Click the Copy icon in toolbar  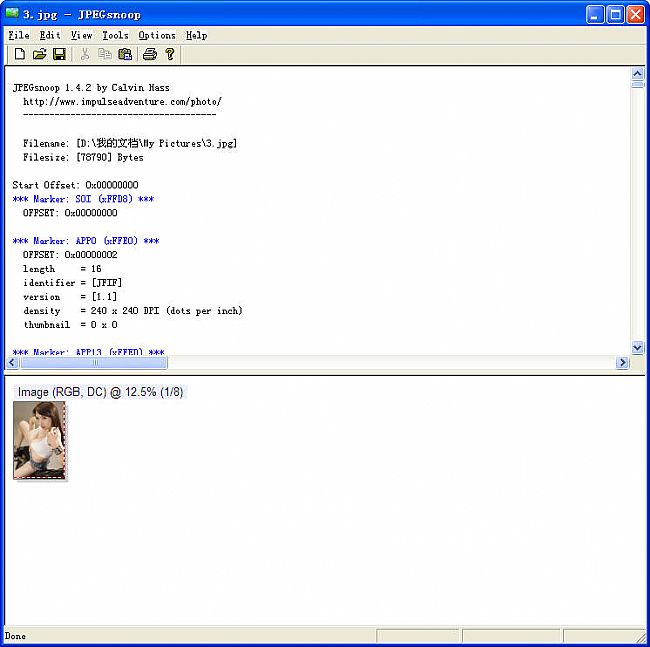pyautogui.click(x=105, y=54)
